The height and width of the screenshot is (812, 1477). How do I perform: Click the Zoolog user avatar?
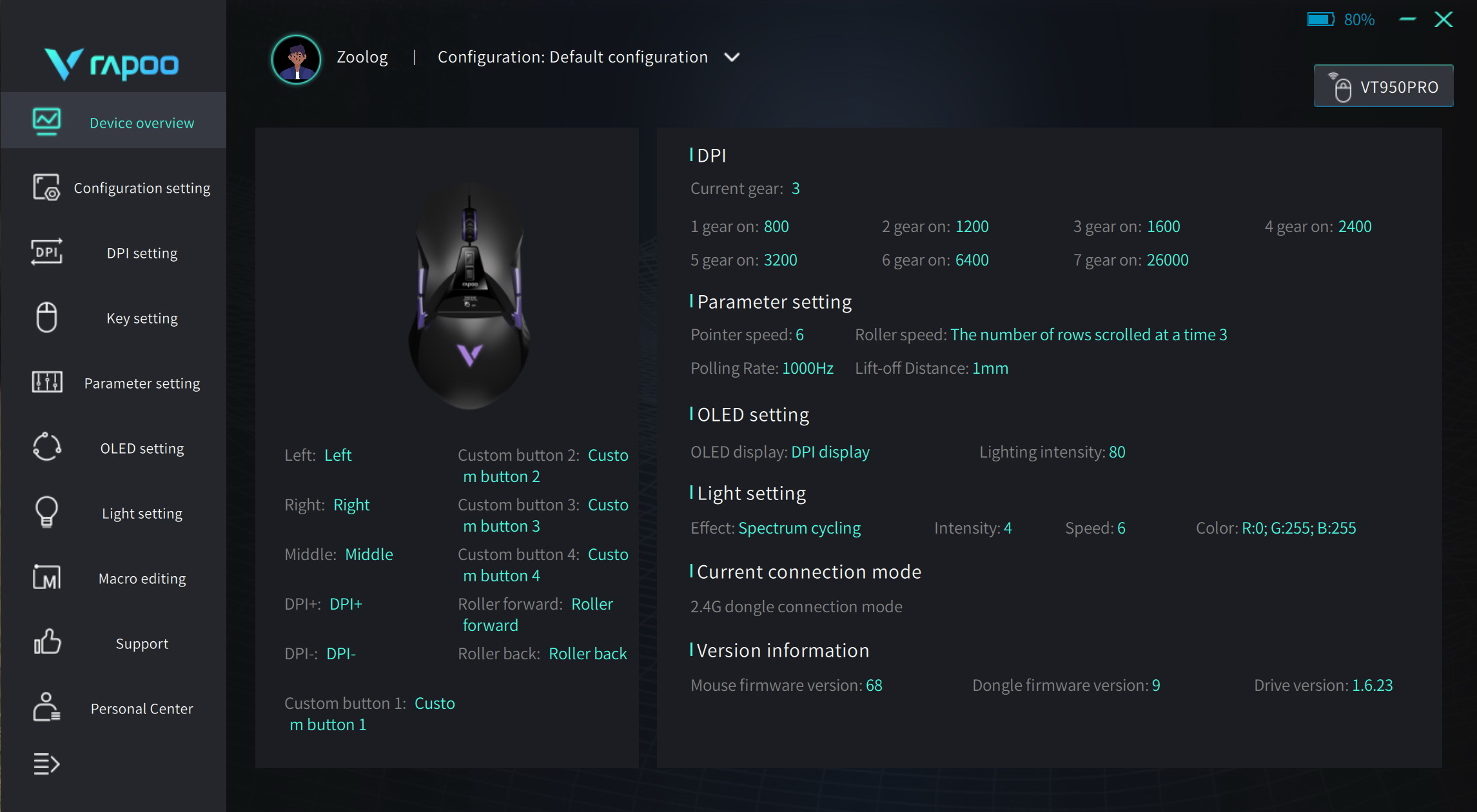click(296, 59)
